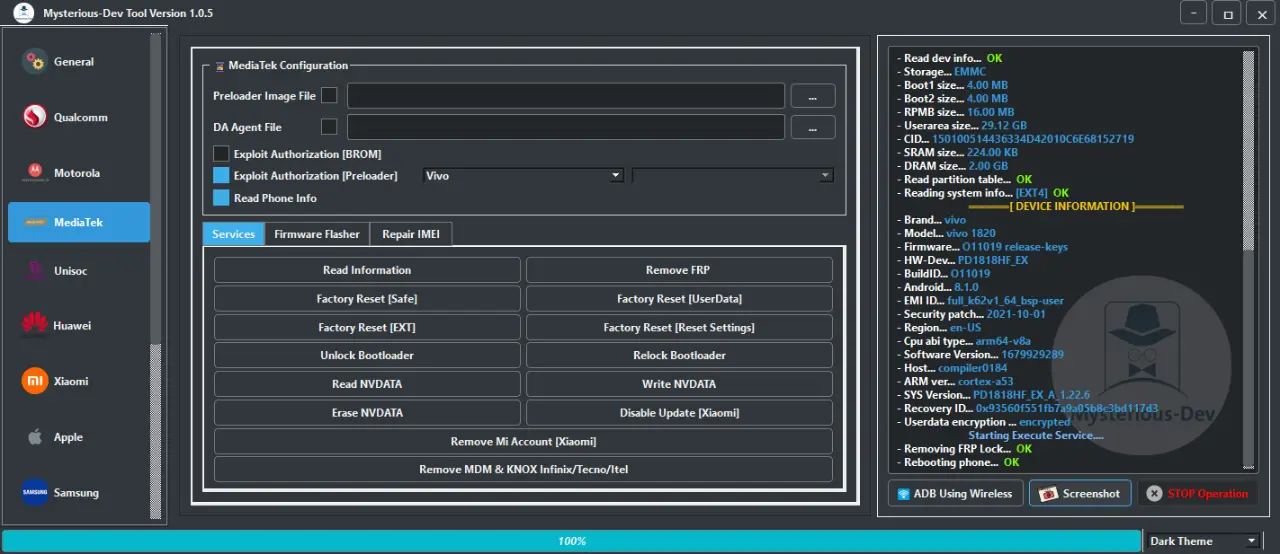Click the 100% progress bar
Image resolution: width=1280 pixels, height=554 pixels.
pos(571,541)
